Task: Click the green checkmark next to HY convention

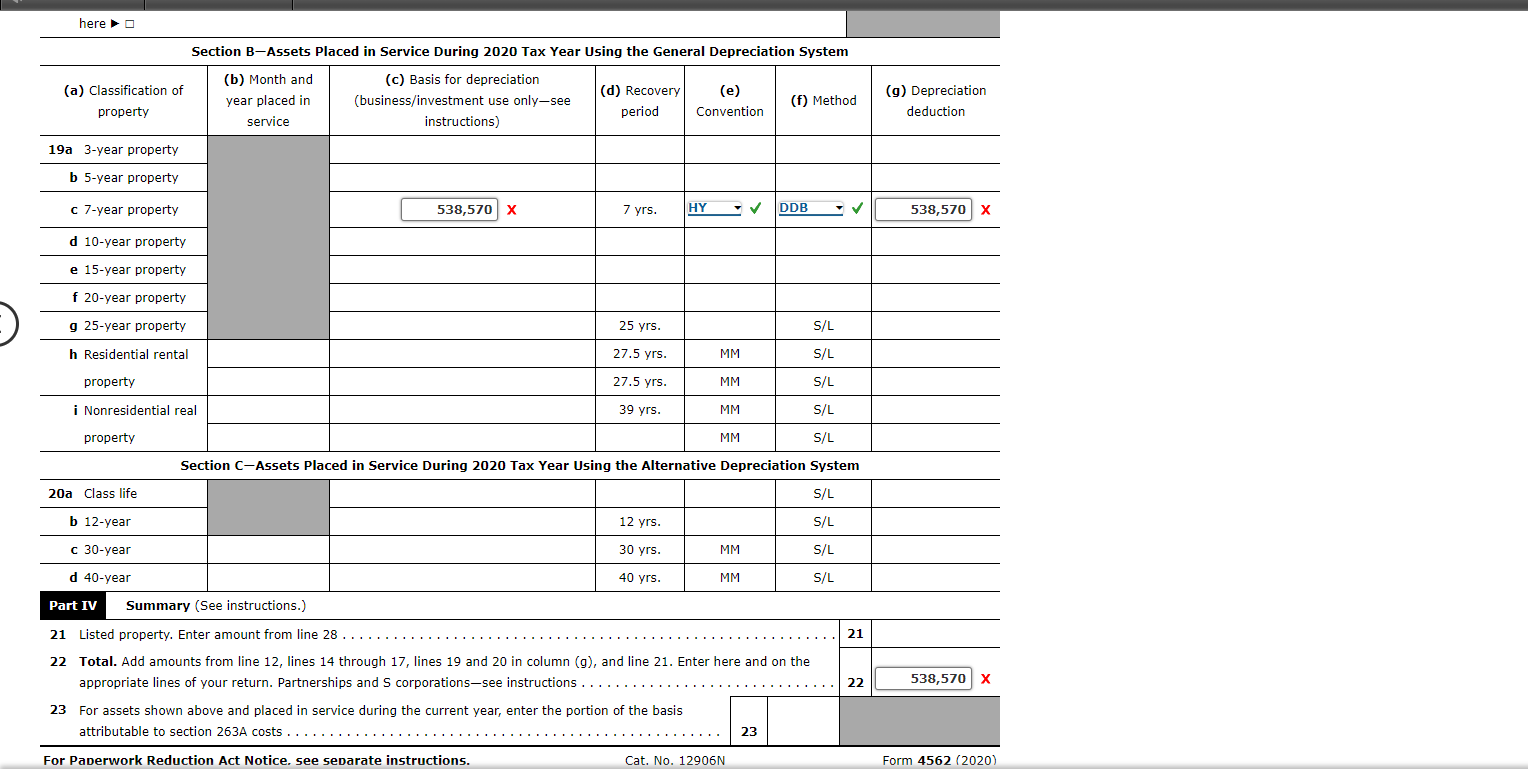Action: [757, 208]
